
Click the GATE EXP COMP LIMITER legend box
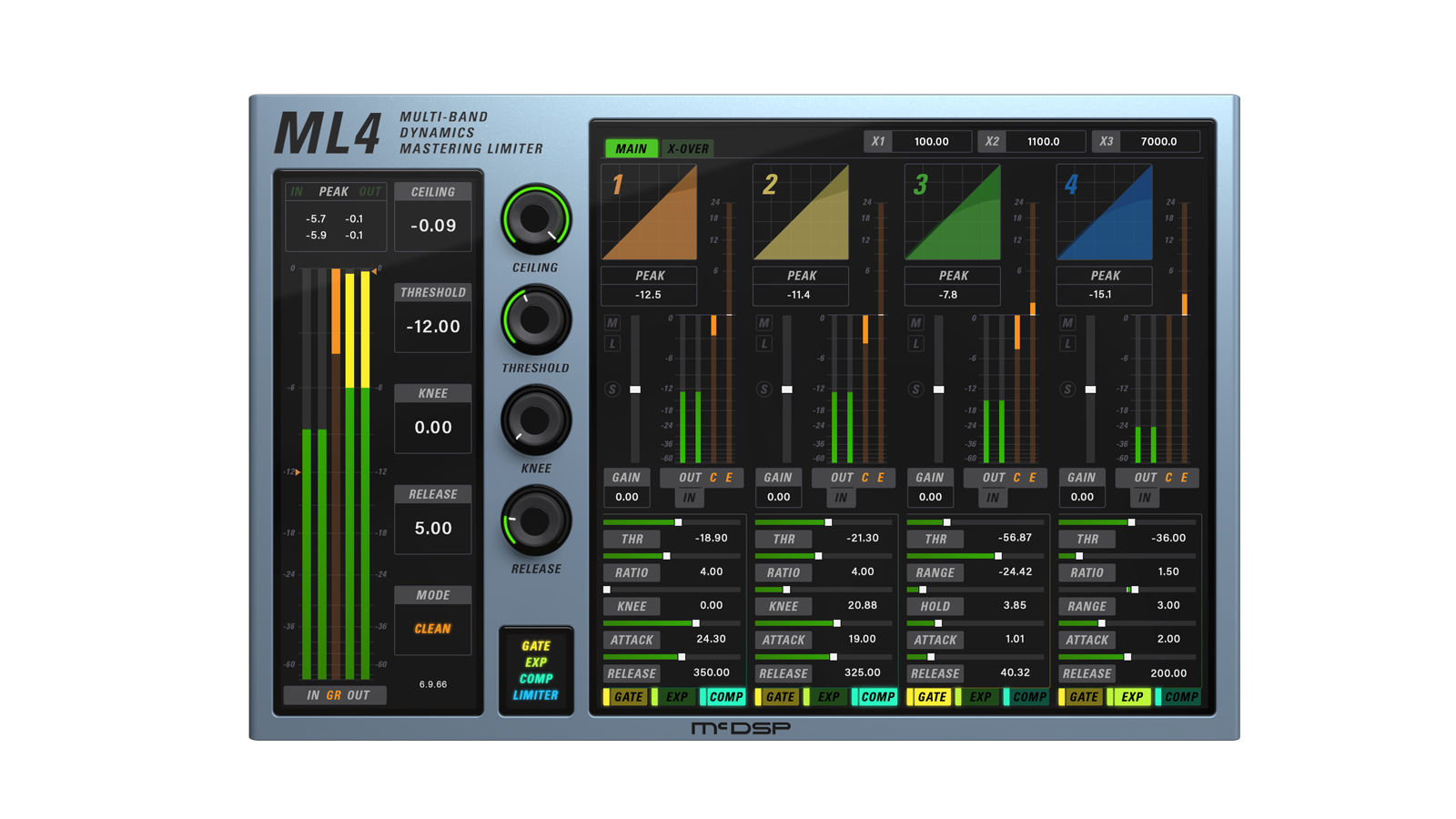pyautogui.click(x=536, y=671)
